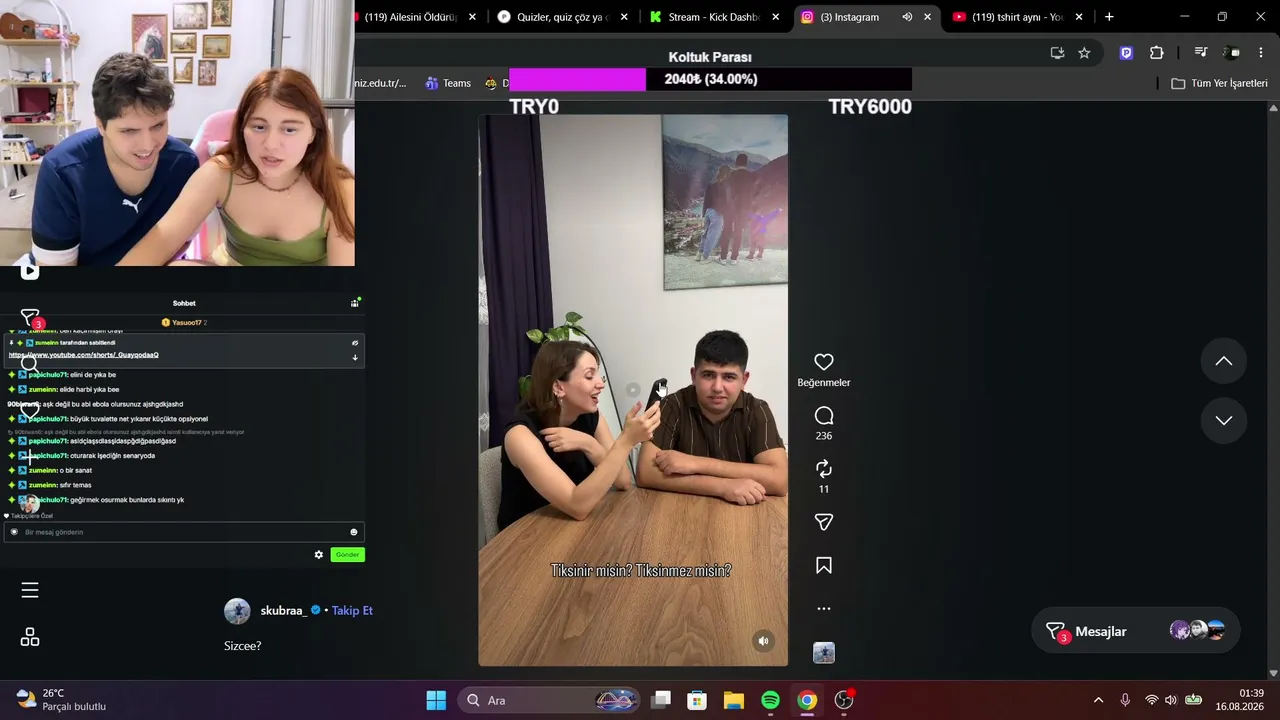1280x720 pixels.
Task: Open the 26°C weather widget
Action: tap(61, 700)
